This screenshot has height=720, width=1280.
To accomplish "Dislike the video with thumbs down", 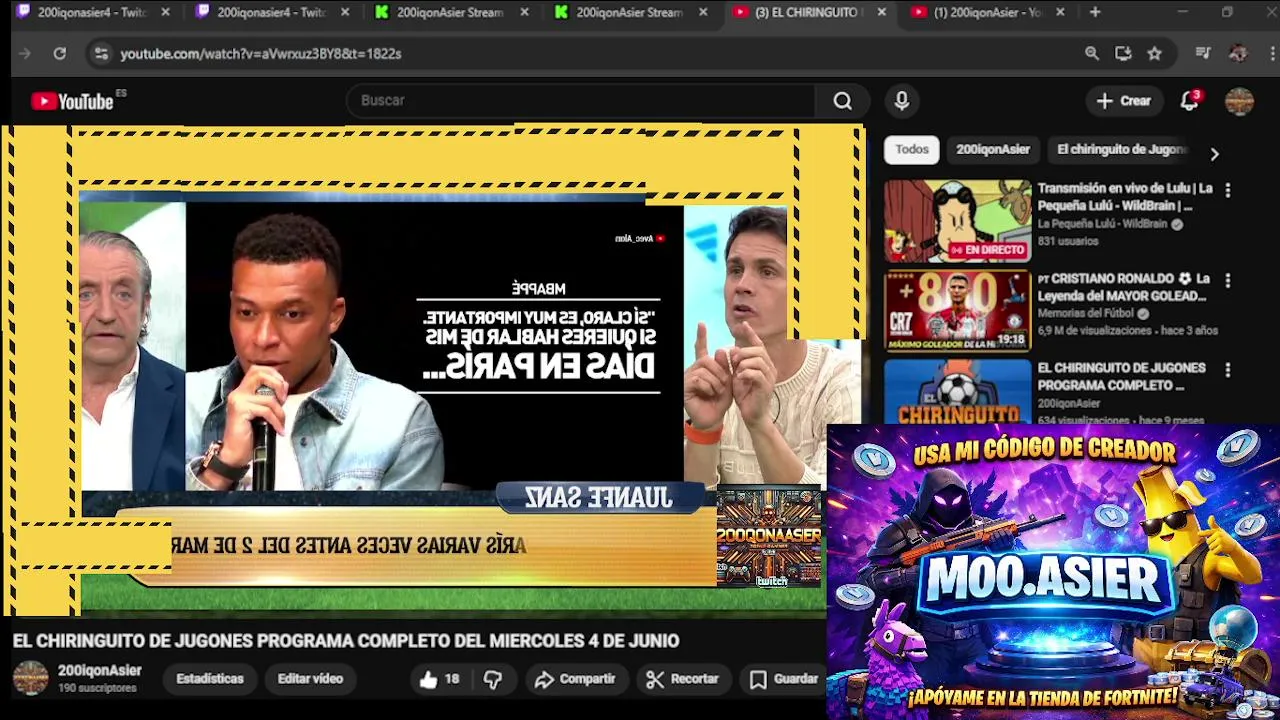I will point(493,679).
